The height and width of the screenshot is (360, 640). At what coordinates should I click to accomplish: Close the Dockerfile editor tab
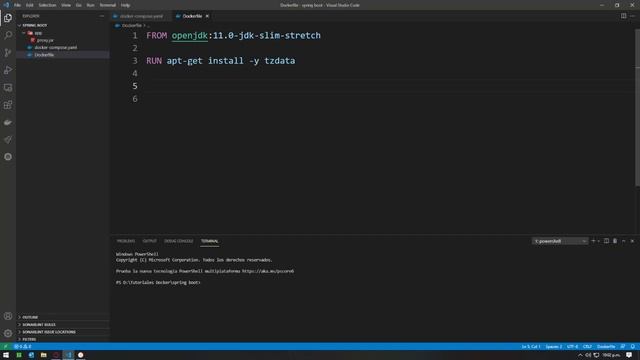(x=207, y=16)
